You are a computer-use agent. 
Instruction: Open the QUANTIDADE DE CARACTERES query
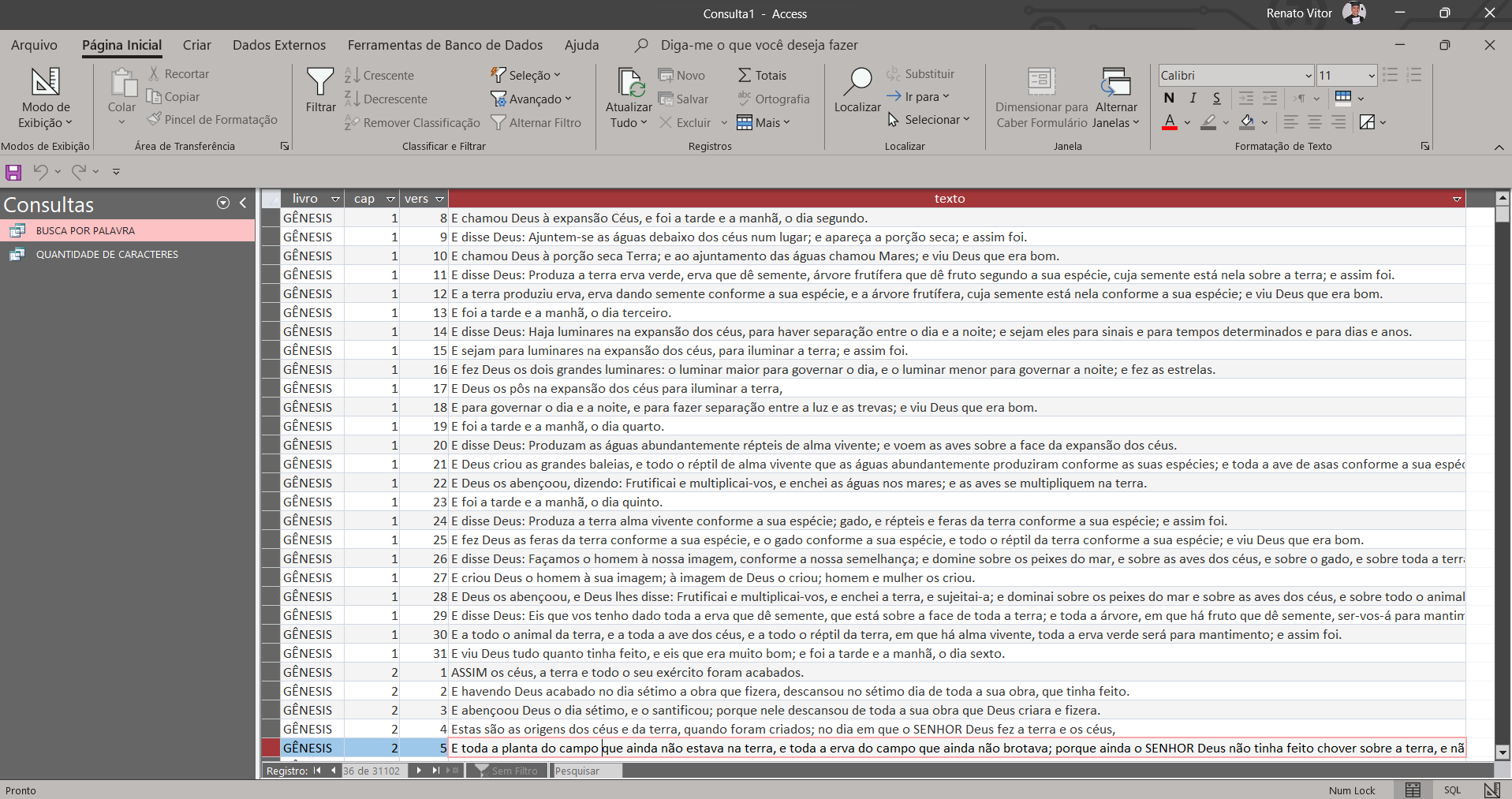tap(106, 254)
